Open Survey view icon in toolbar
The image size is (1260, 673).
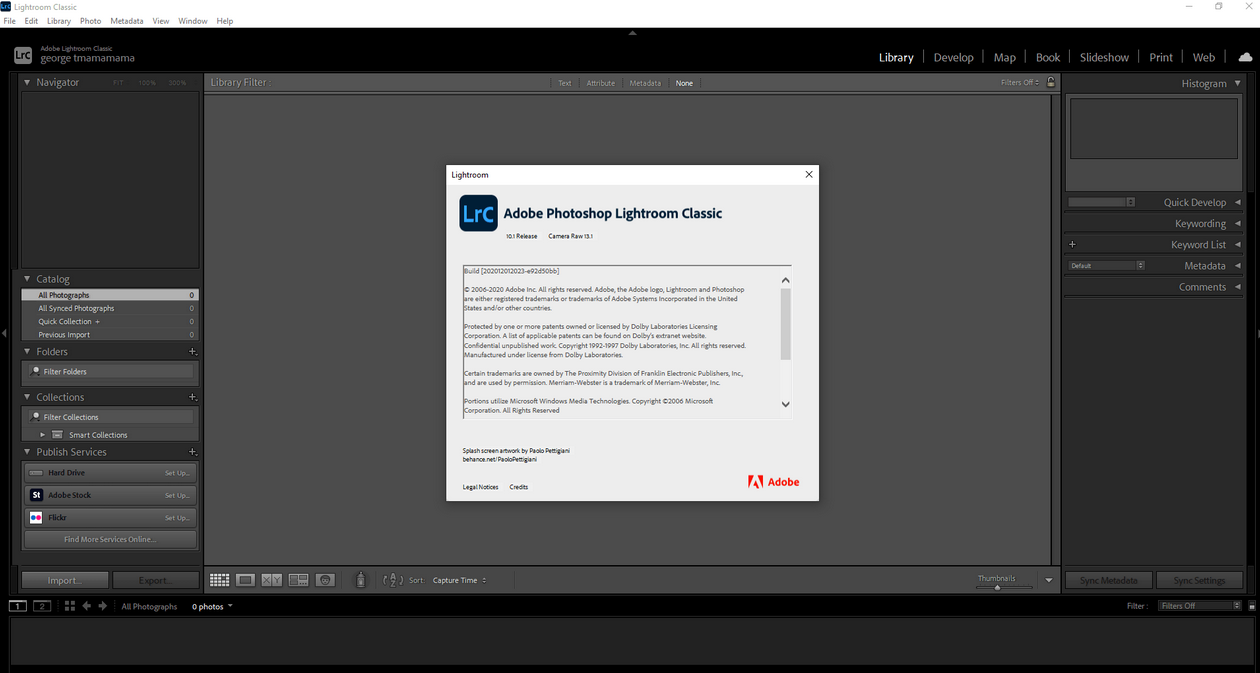tap(298, 580)
